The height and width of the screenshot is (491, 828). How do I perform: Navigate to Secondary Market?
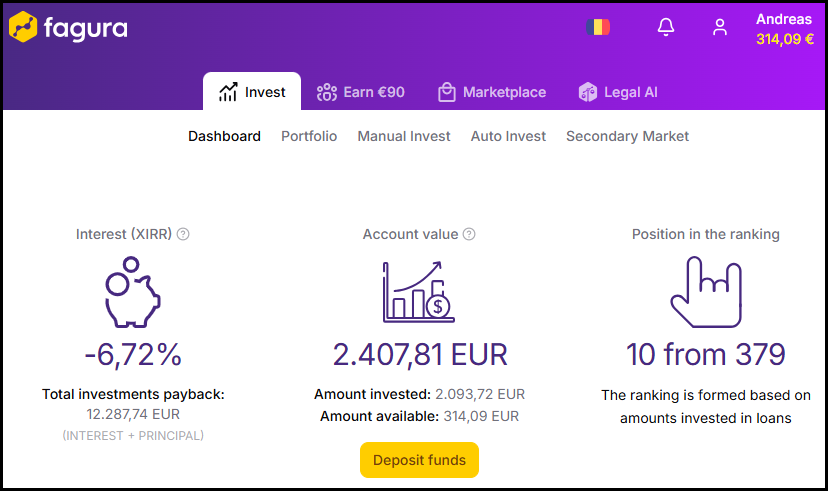[x=627, y=136]
